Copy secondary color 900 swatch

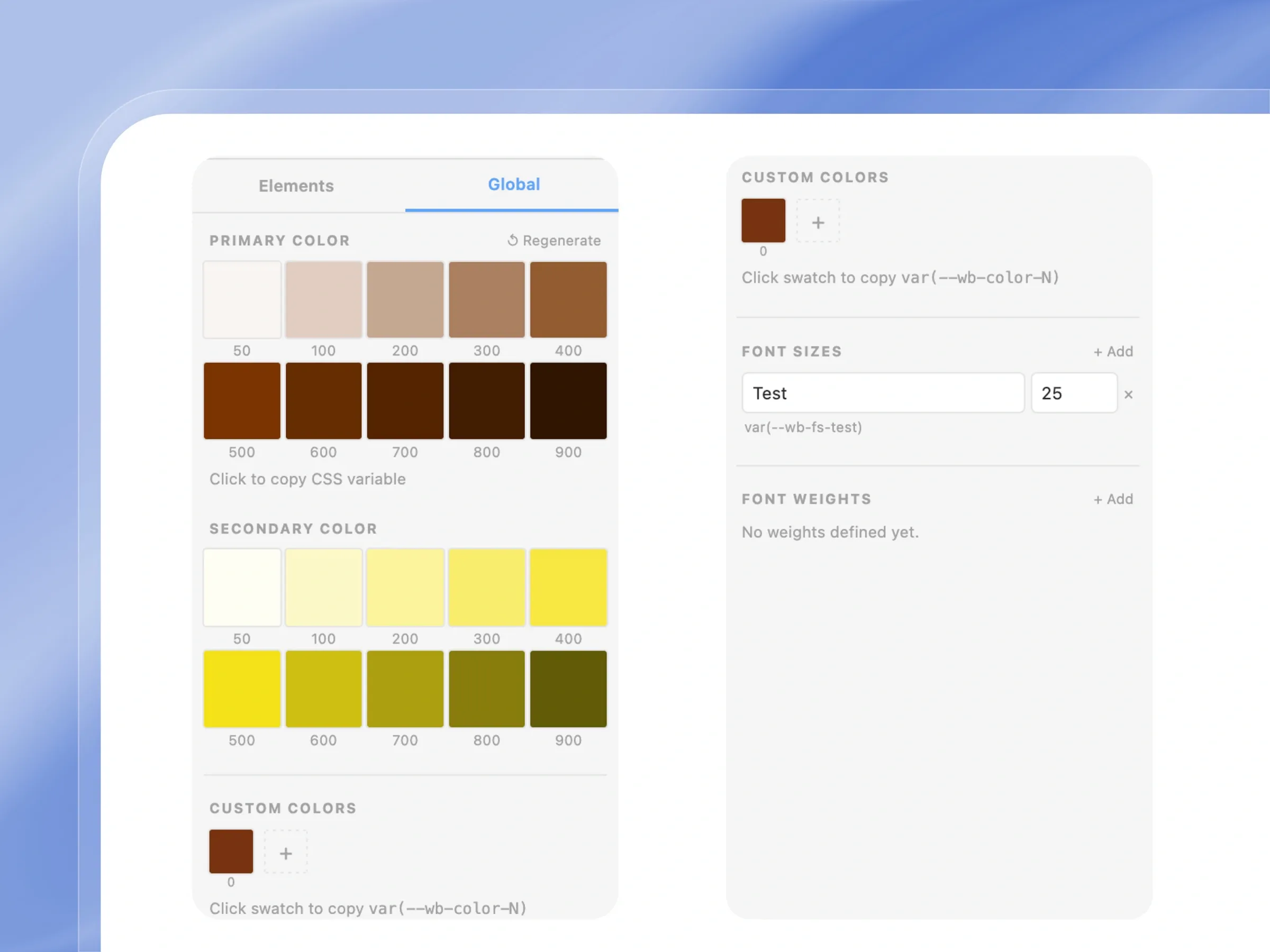coord(568,689)
